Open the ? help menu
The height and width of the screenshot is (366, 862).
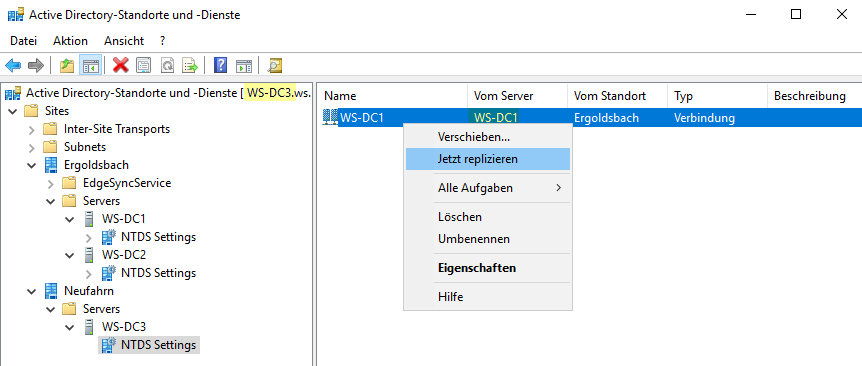[x=163, y=41]
